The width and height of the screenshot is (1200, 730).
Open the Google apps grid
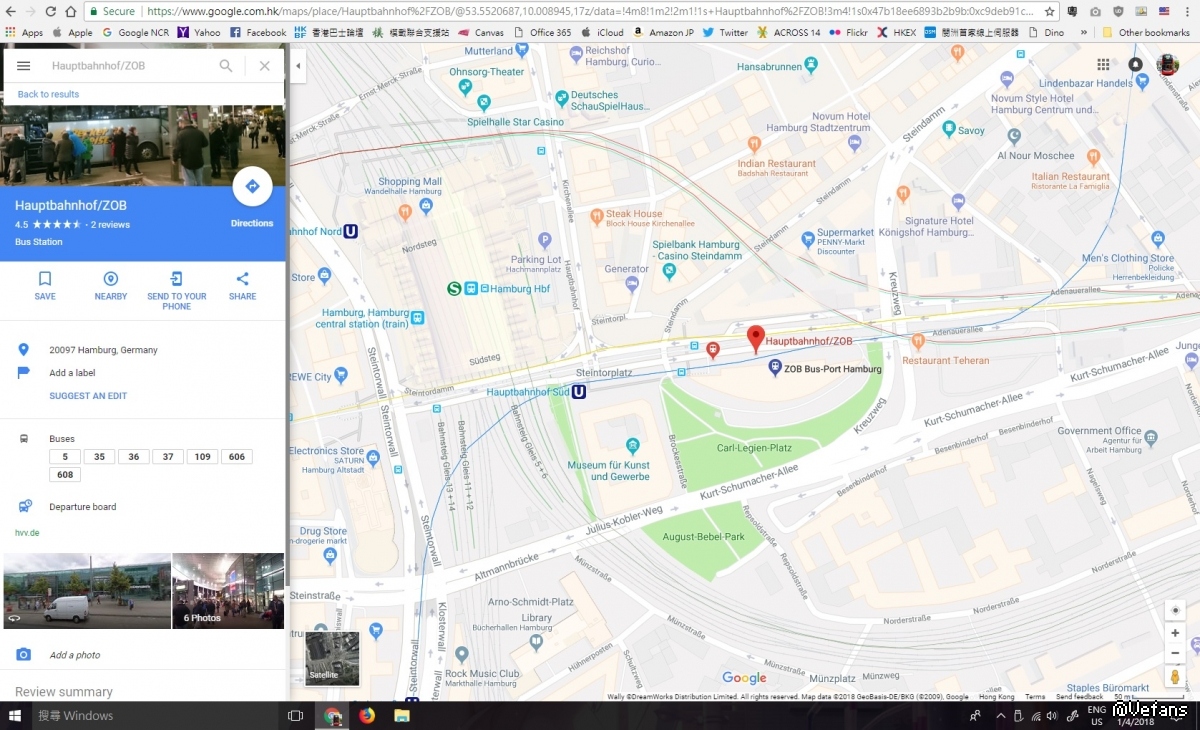[x=1103, y=65]
